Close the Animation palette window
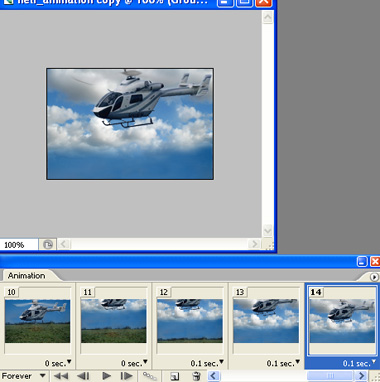This screenshot has height=382, width=380. pos(375,261)
